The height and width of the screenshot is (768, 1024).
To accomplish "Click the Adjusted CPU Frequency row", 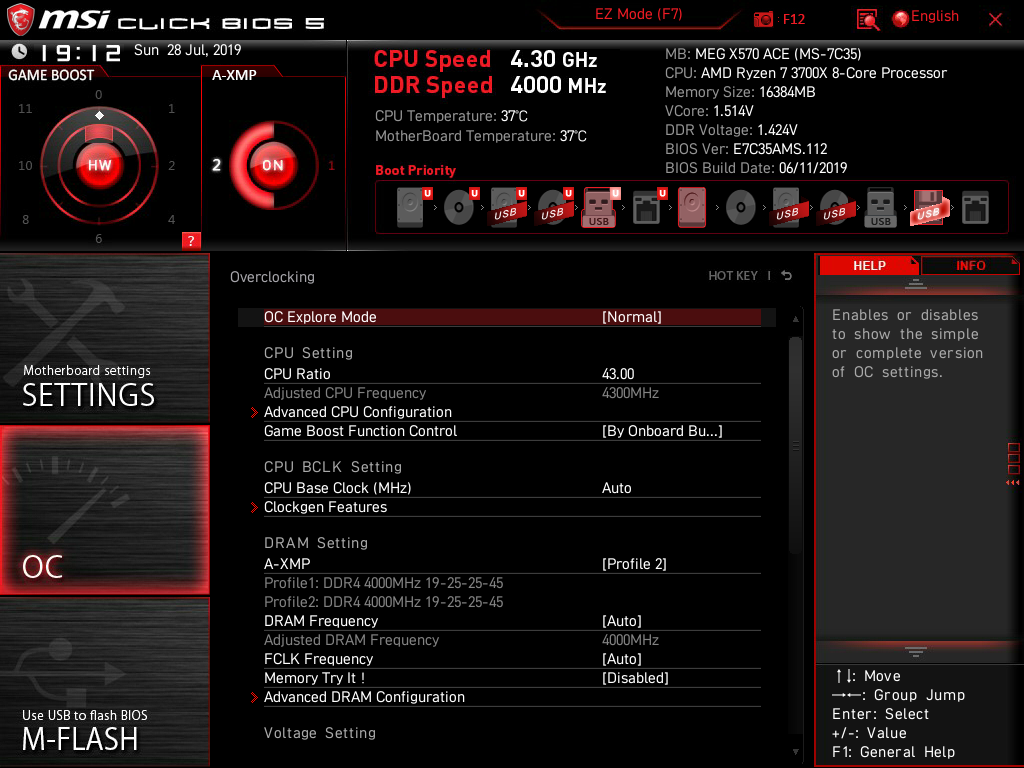I will (x=512, y=393).
